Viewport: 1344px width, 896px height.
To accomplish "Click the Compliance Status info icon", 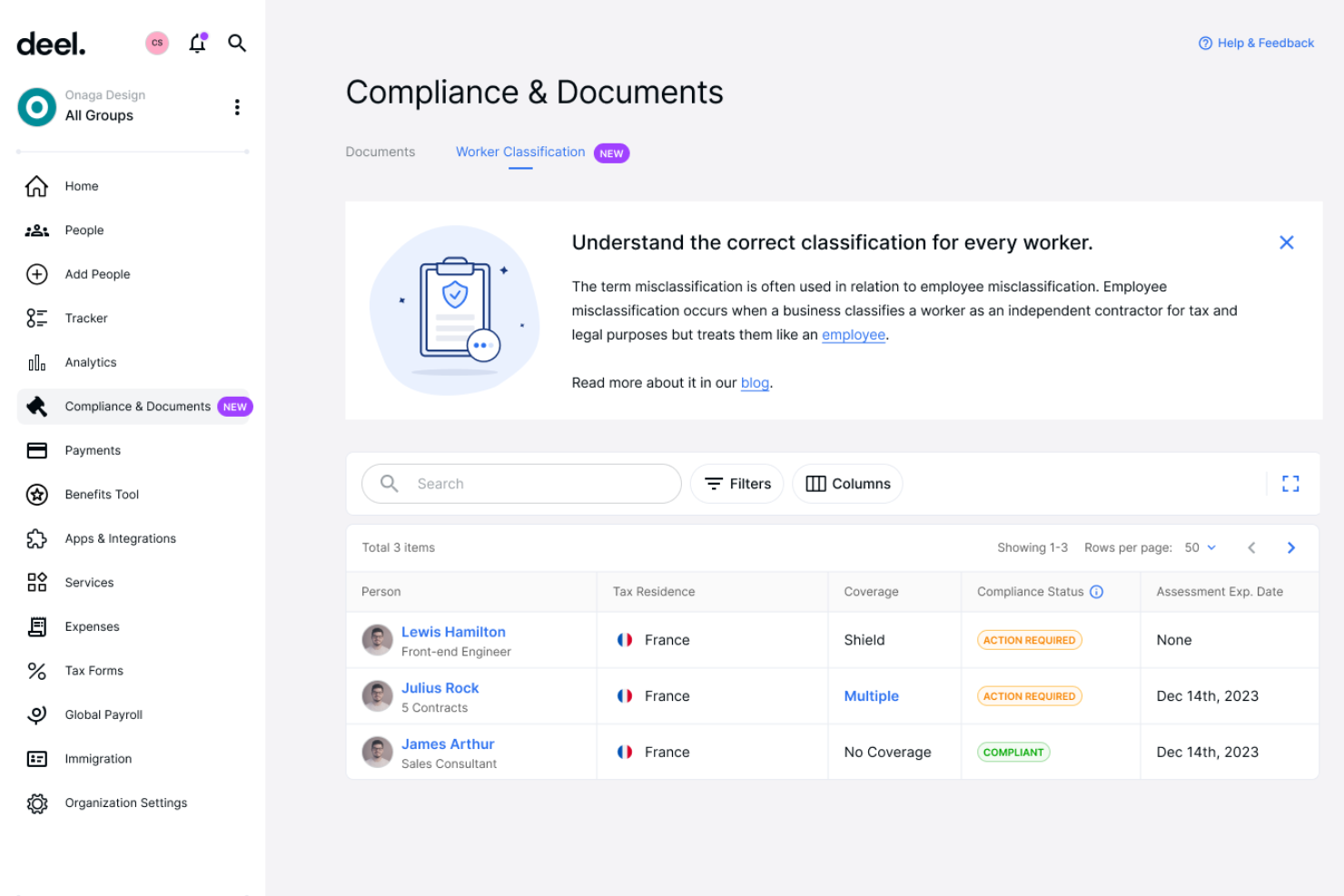I will coord(1096,592).
